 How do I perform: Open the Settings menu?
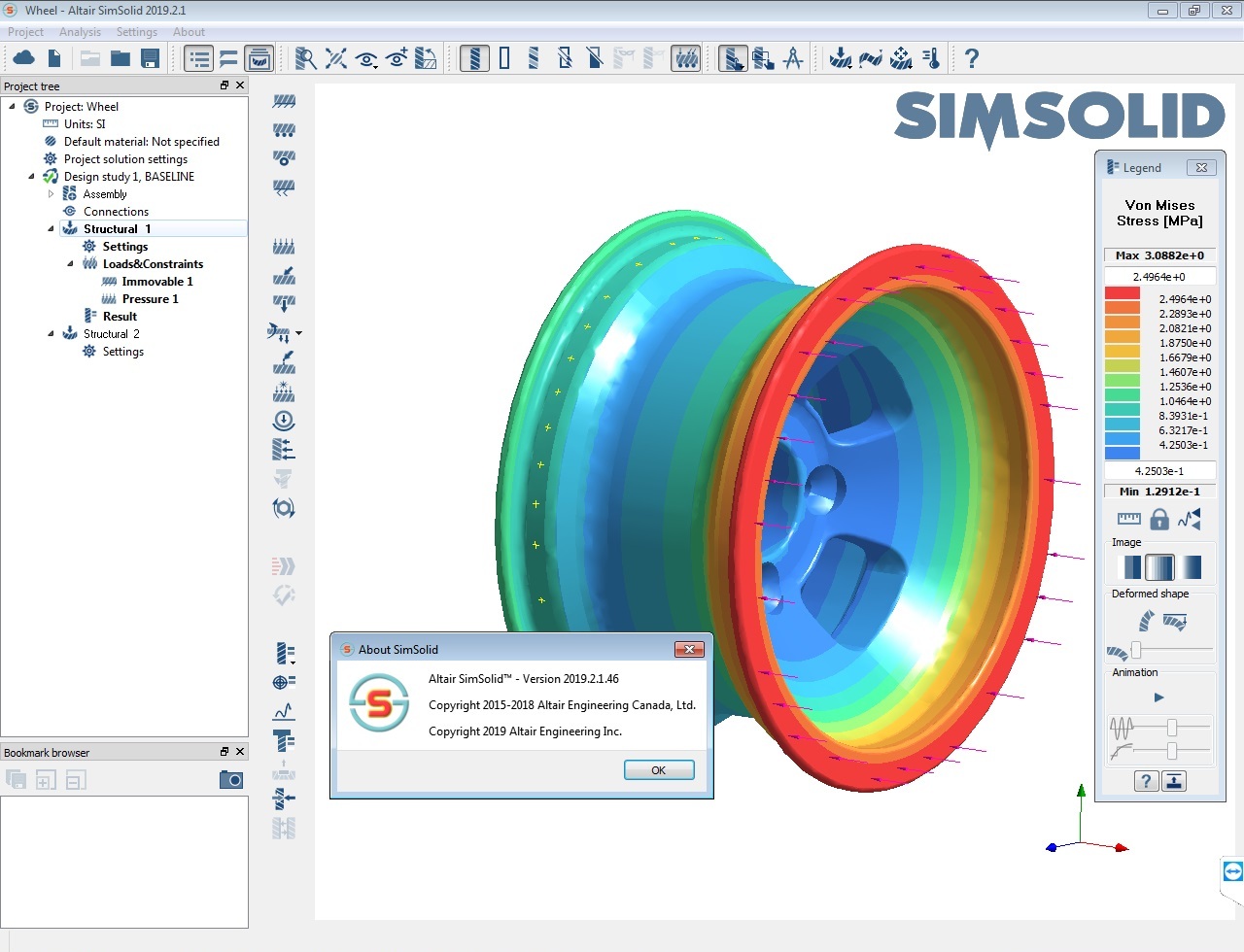click(136, 32)
